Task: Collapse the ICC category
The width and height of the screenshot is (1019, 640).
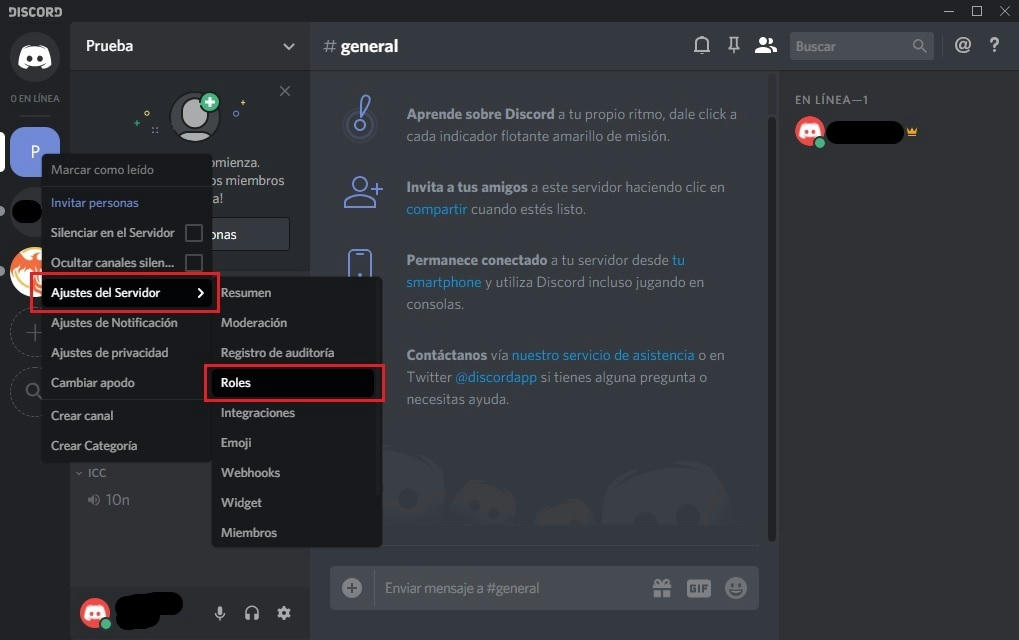Action: coord(90,473)
